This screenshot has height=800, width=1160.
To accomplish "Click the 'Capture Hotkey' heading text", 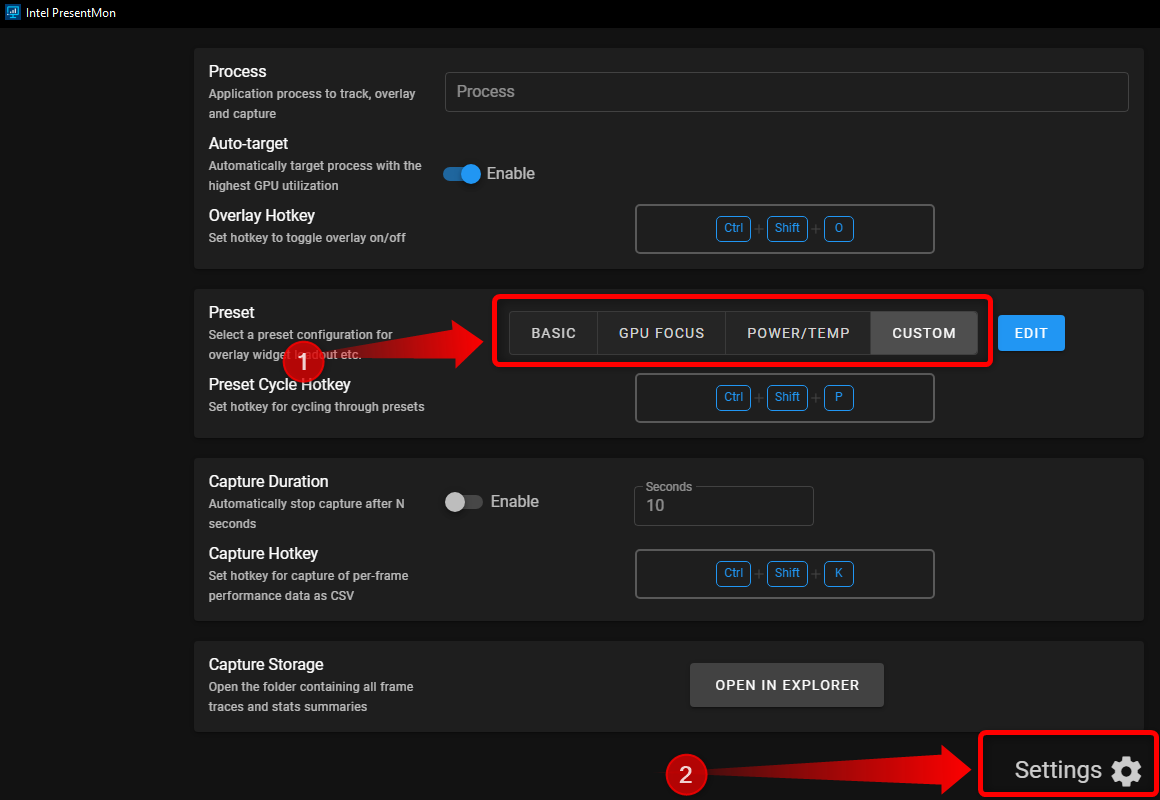I will click(x=263, y=554).
